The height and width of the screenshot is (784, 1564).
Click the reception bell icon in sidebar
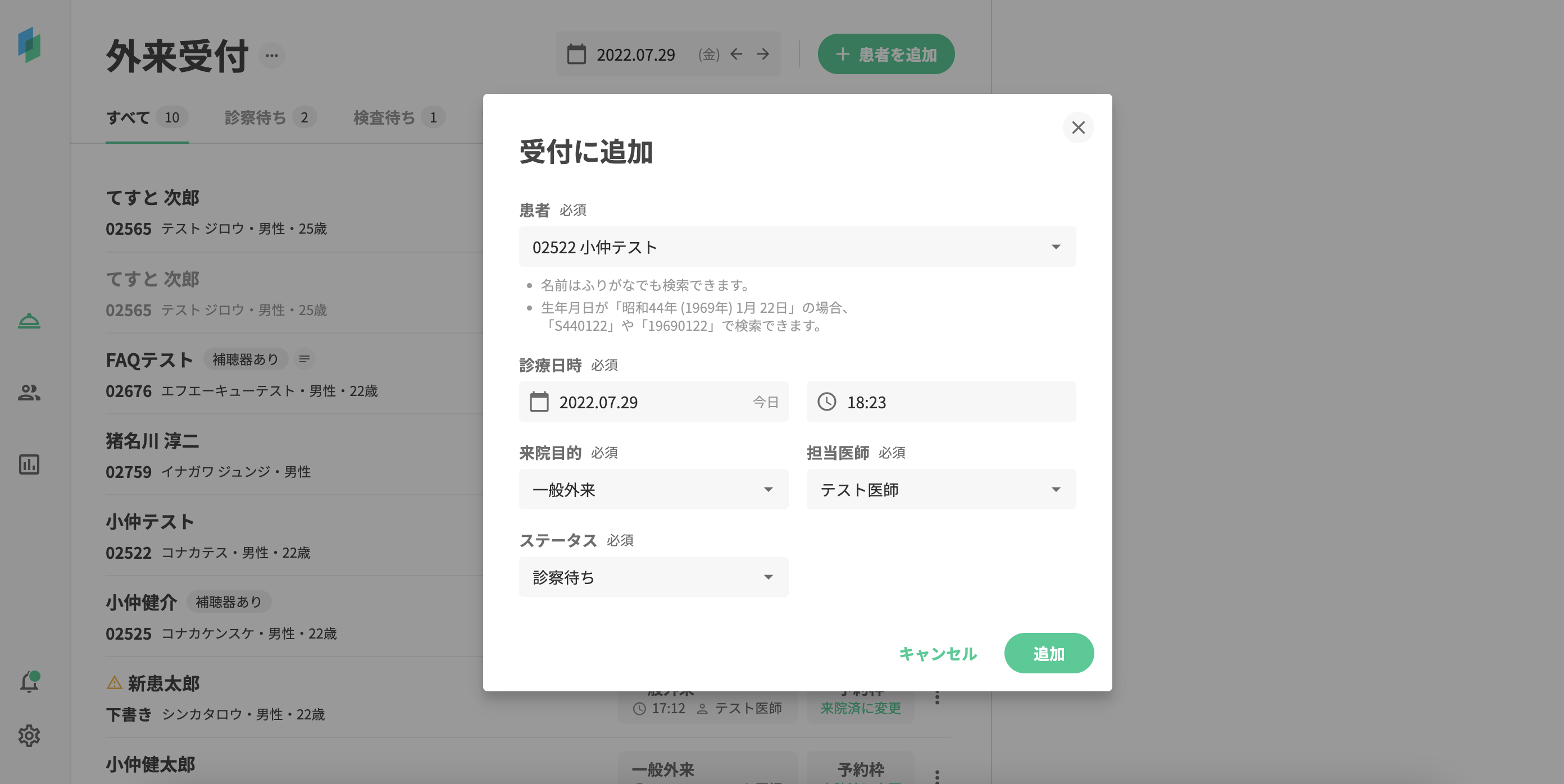(x=29, y=321)
